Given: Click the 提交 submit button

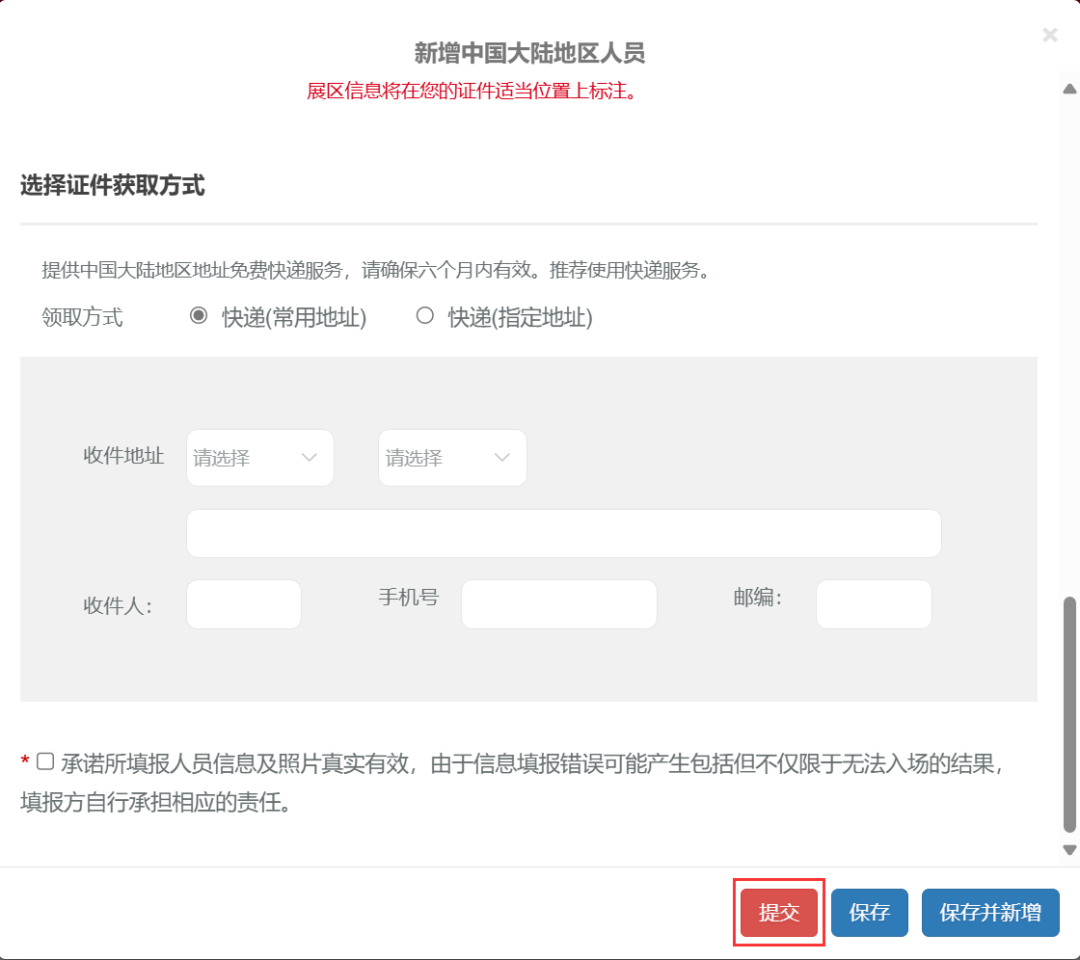Looking at the screenshot, I should pos(778,912).
